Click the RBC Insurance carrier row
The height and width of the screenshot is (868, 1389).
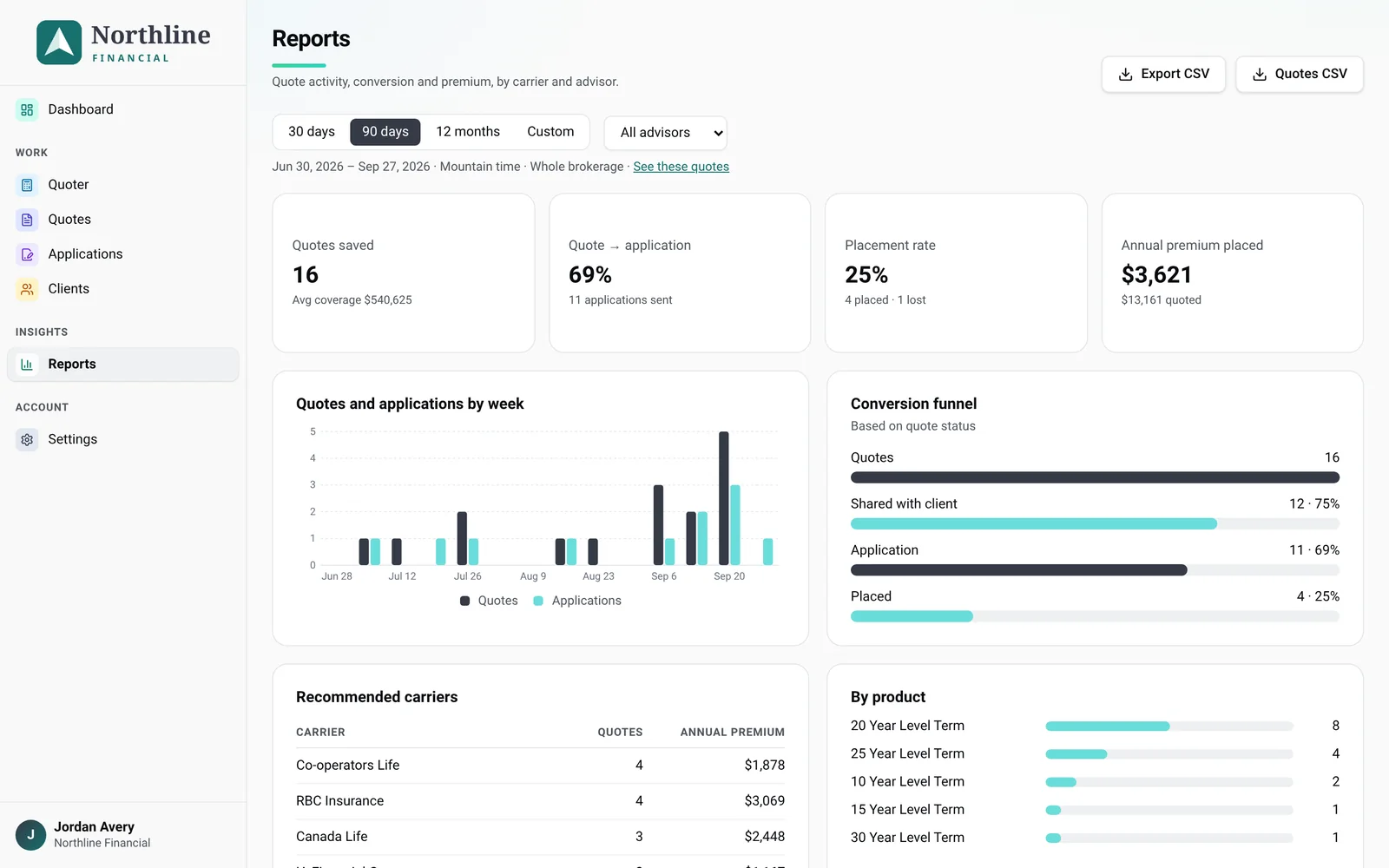pos(540,801)
